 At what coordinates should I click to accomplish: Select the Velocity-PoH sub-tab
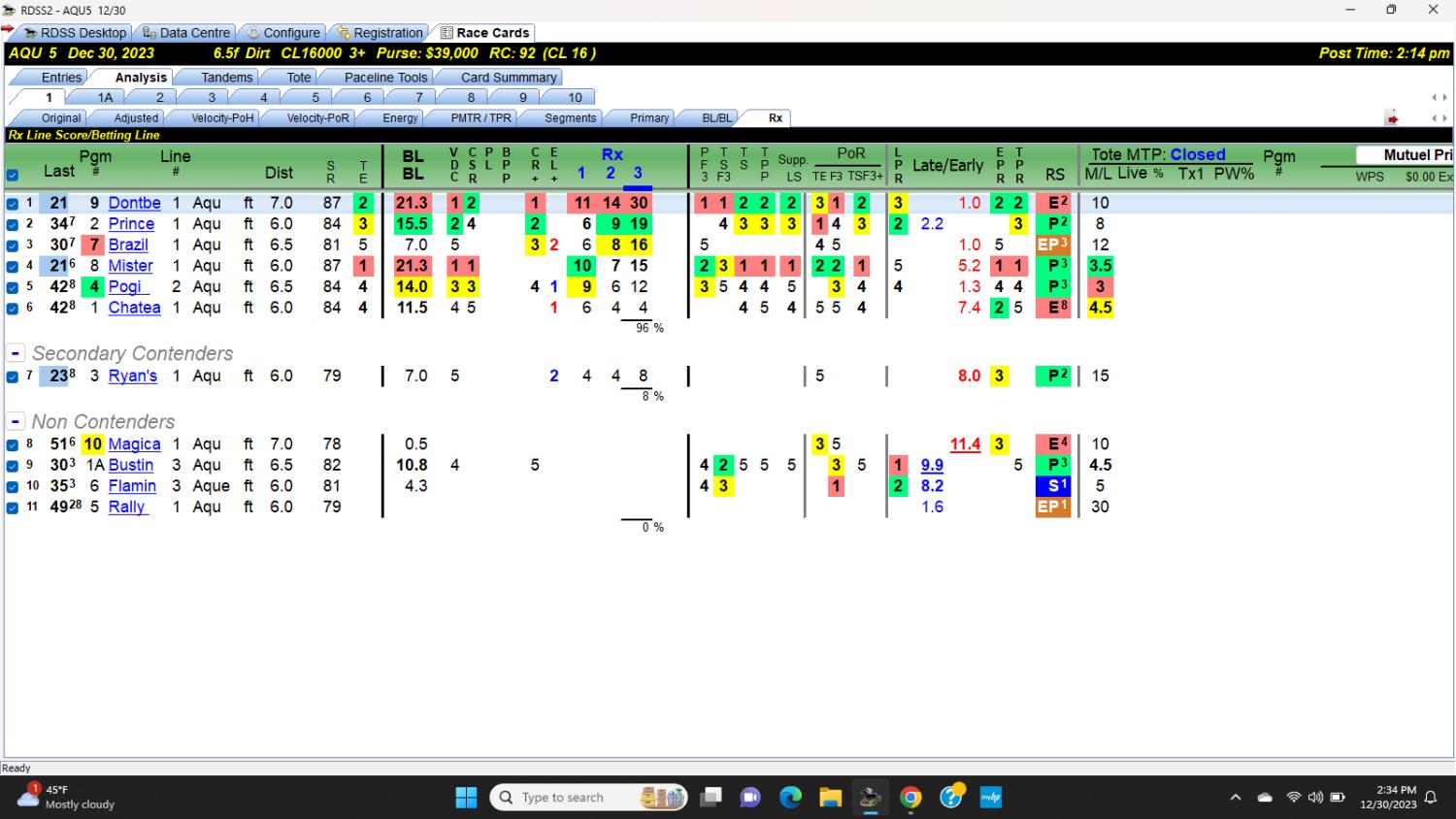(x=222, y=118)
